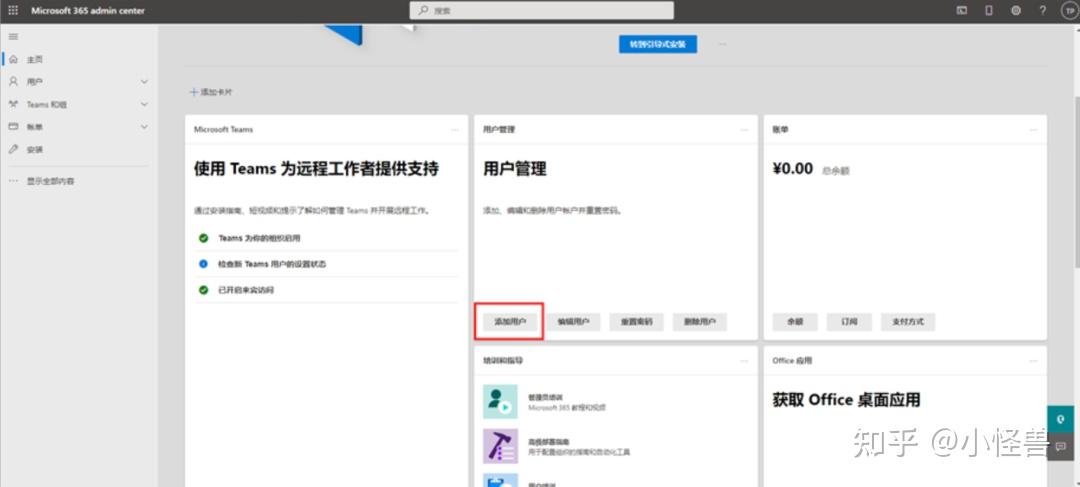Click the '¥0.00' balance amount
The height and width of the screenshot is (487, 1080).
point(793,169)
